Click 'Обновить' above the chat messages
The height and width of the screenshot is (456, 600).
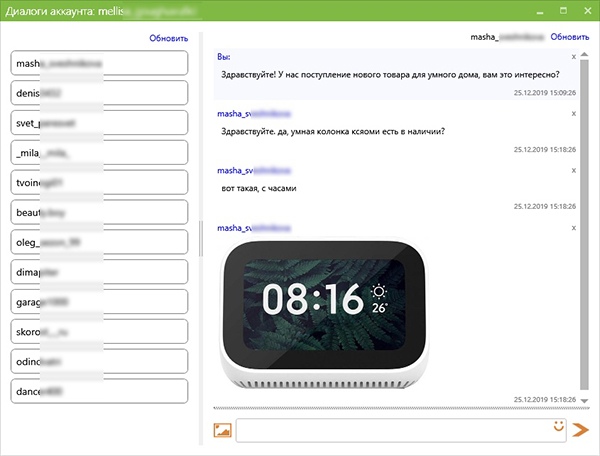tap(569, 36)
